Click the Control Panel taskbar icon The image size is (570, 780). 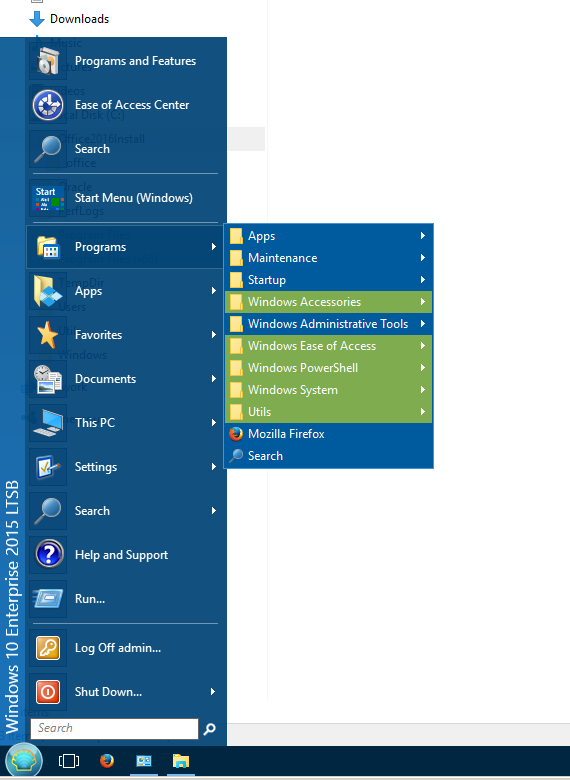144,761
